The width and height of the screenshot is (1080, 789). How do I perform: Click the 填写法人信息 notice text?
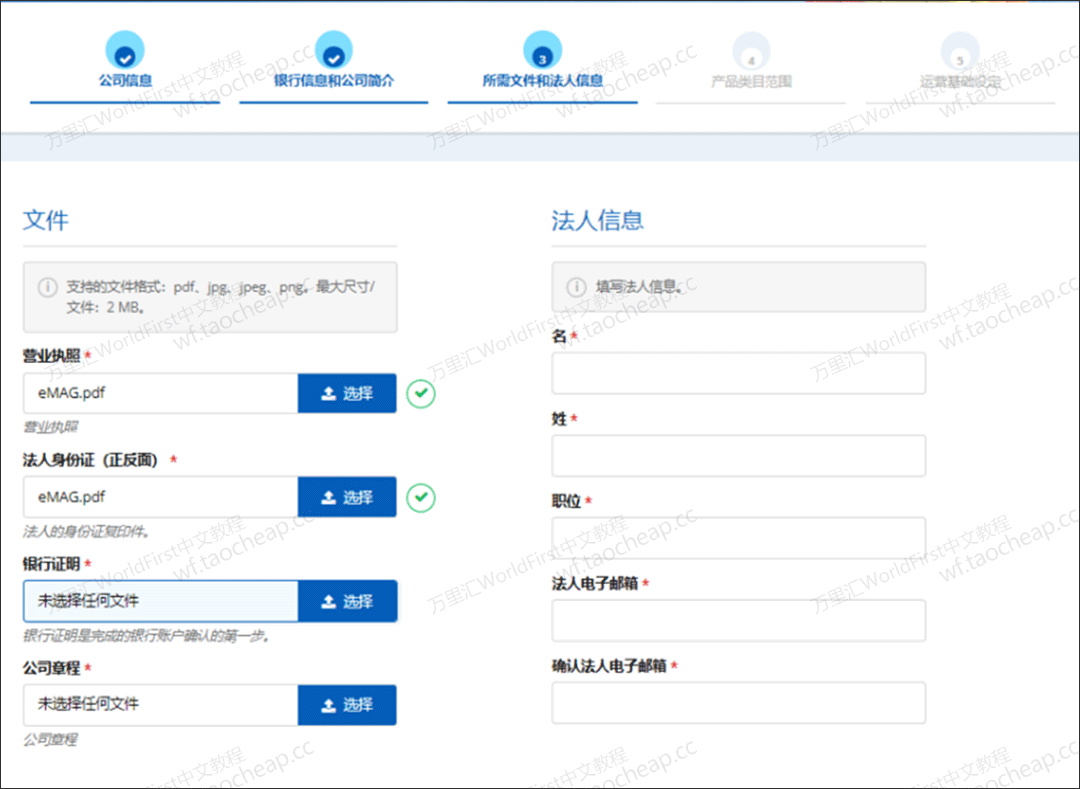[640, 287]
